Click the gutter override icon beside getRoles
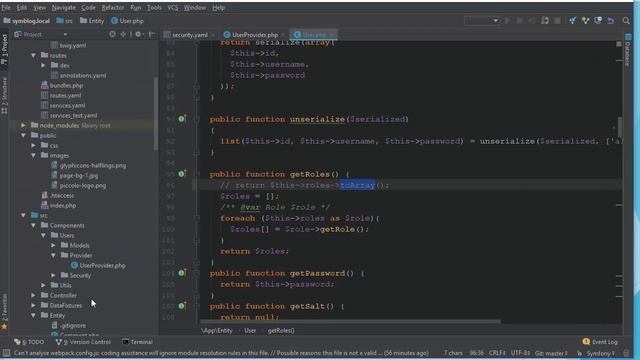This screenshot has height=360, width=640. (x=182, y=174)
